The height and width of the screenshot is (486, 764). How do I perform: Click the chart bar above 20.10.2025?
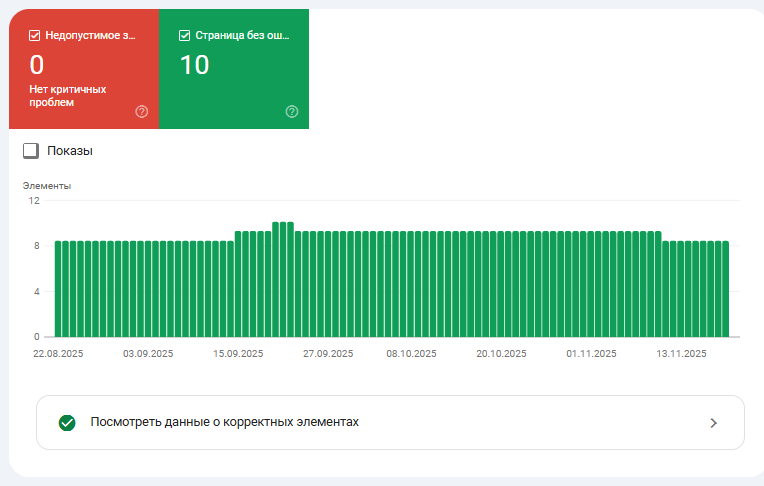[500, 284]
